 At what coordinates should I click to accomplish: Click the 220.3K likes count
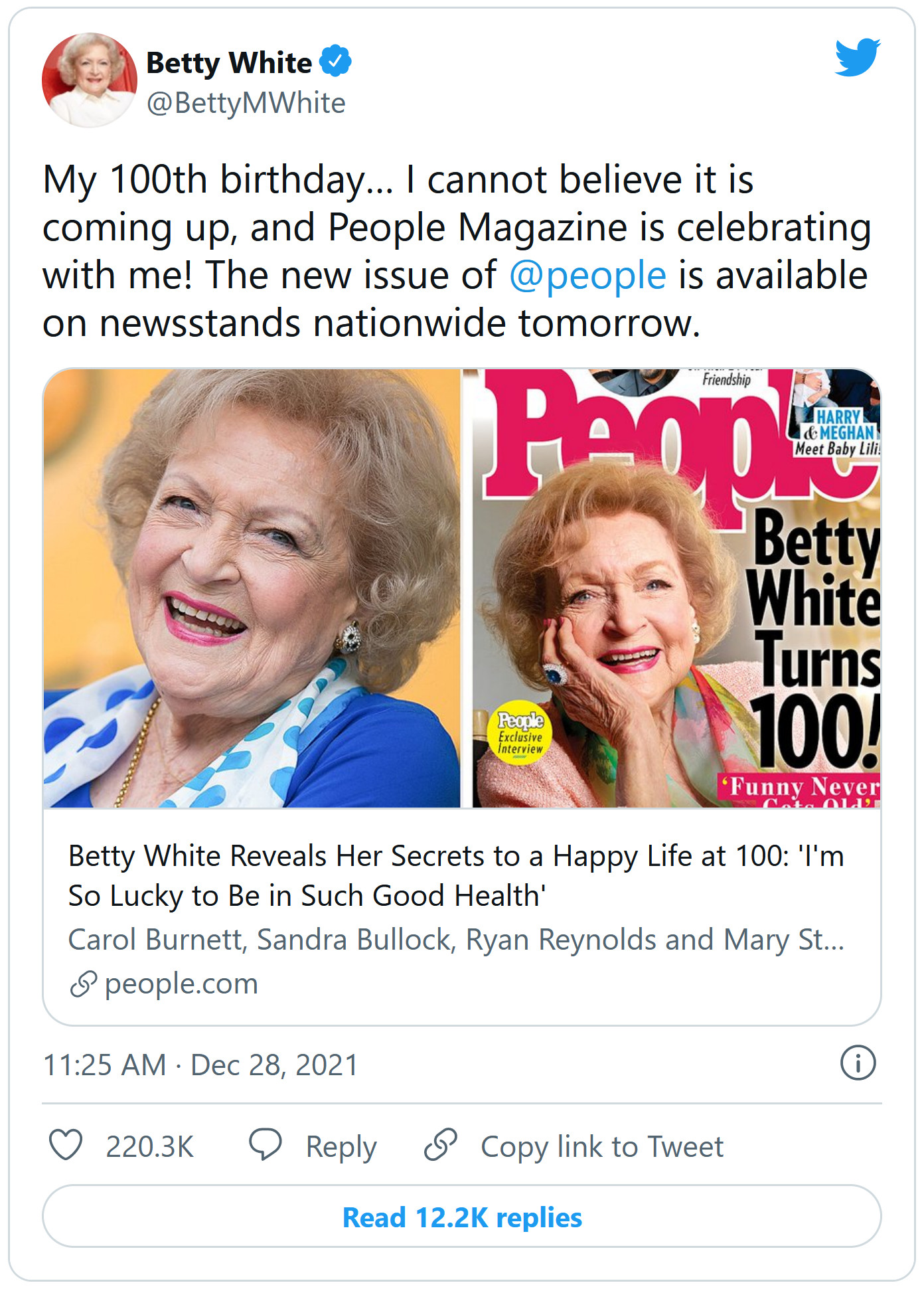click(x=150, y=1146)
